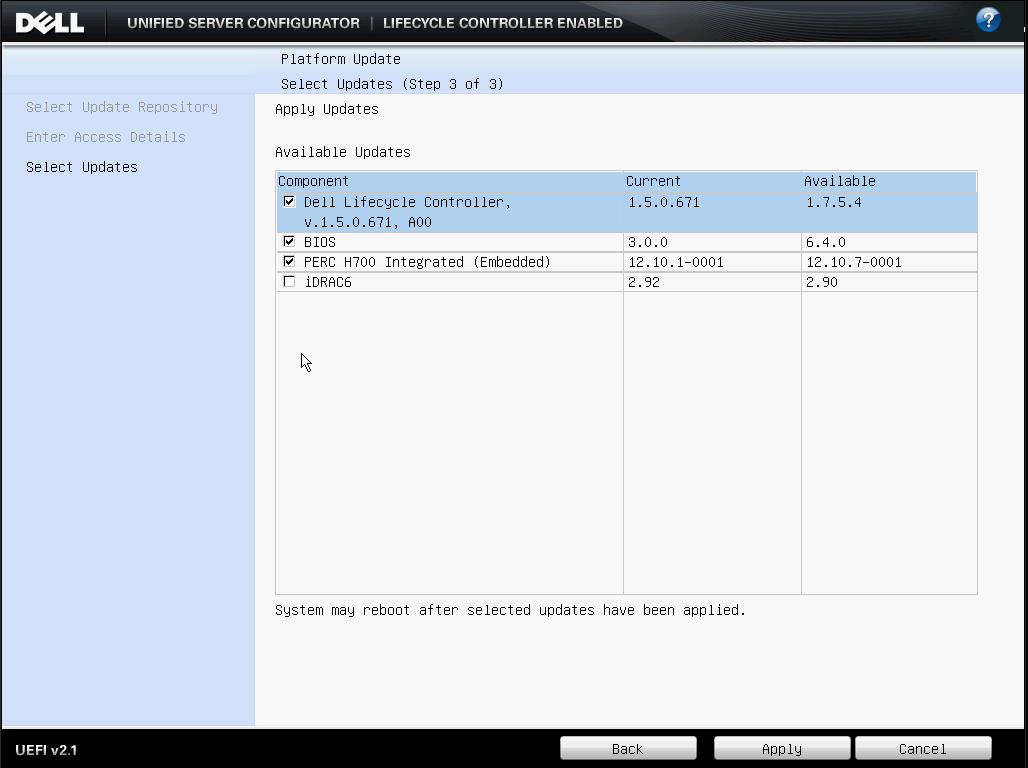
Task: Click the Back button
Action: point(628,748)
